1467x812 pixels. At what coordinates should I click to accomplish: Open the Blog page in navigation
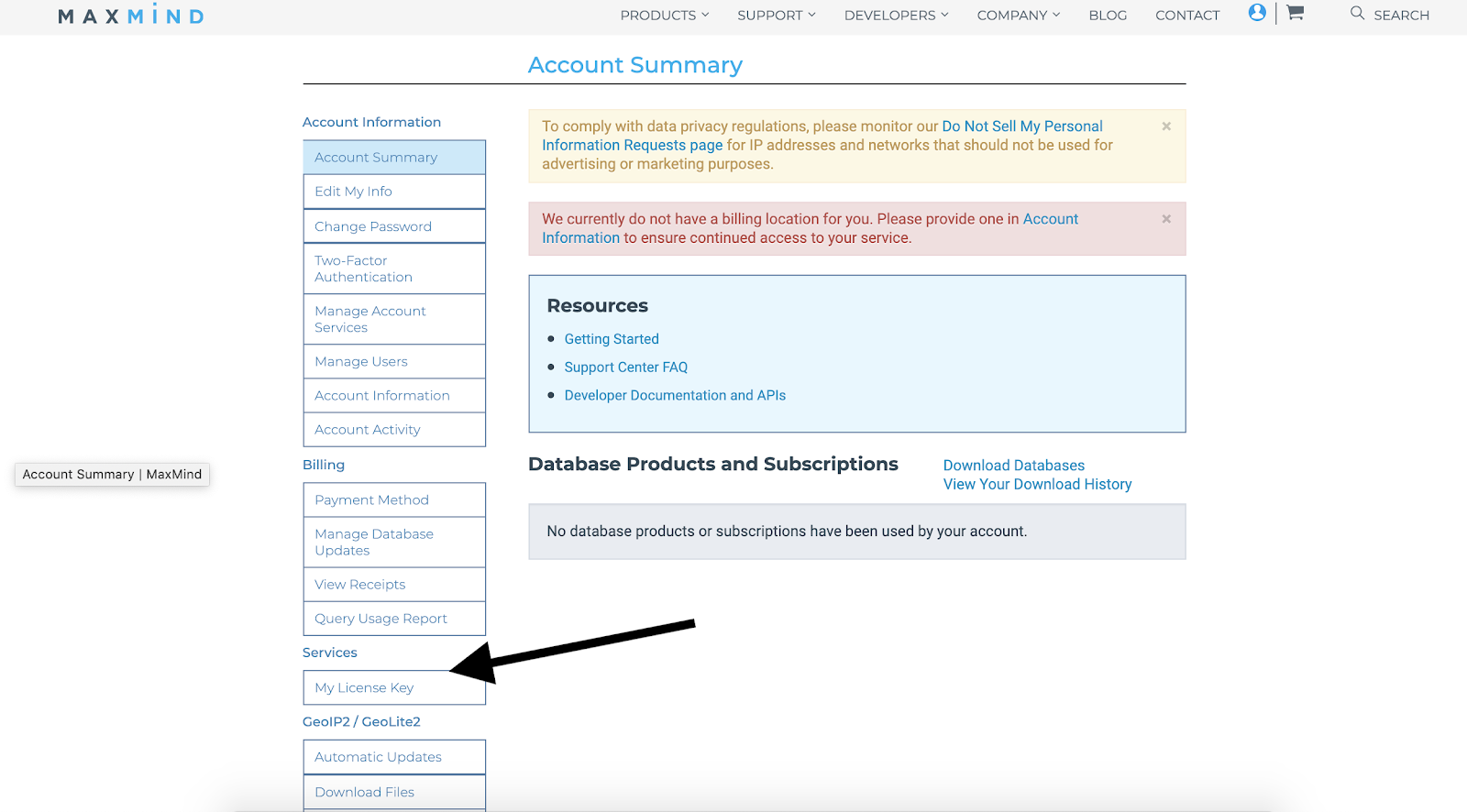point(1108,16)
